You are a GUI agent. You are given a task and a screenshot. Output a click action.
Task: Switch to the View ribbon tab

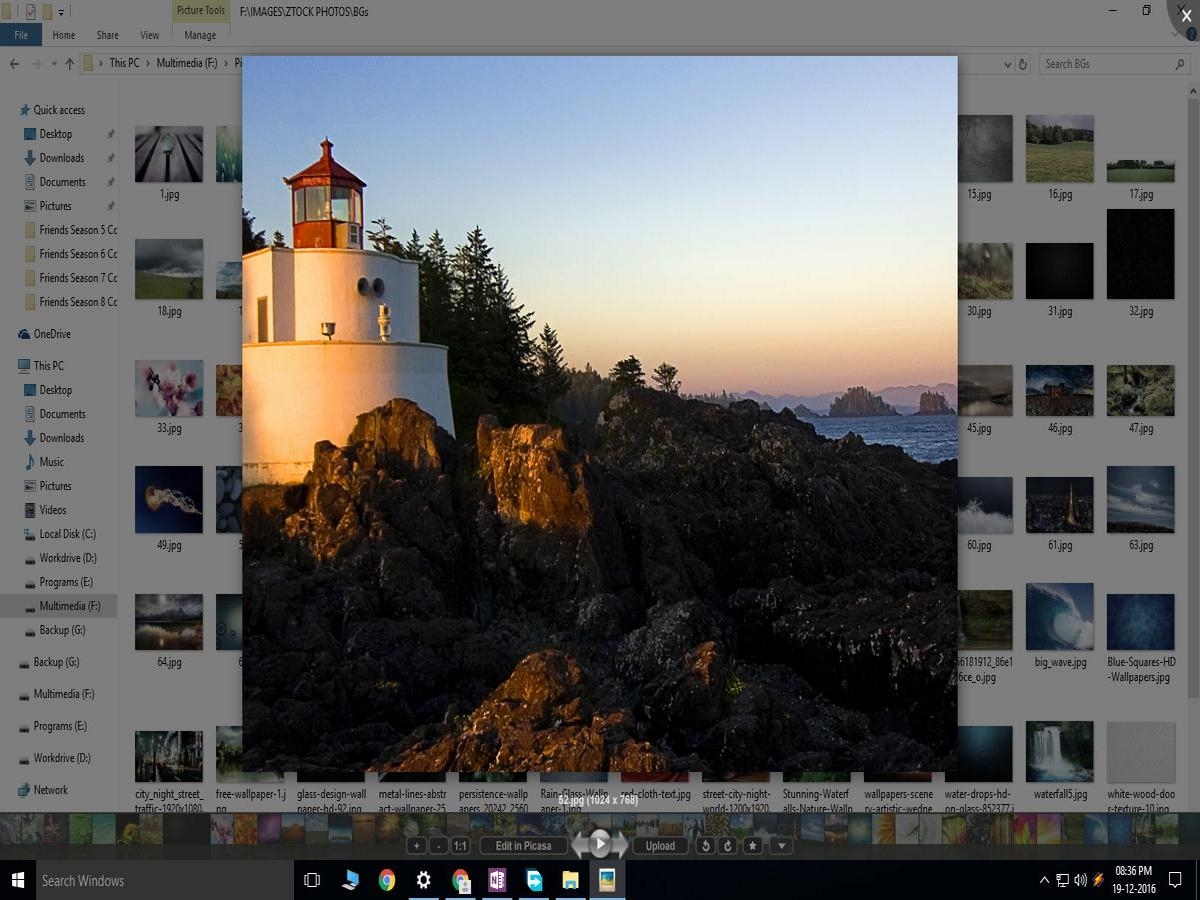point(149,34)
